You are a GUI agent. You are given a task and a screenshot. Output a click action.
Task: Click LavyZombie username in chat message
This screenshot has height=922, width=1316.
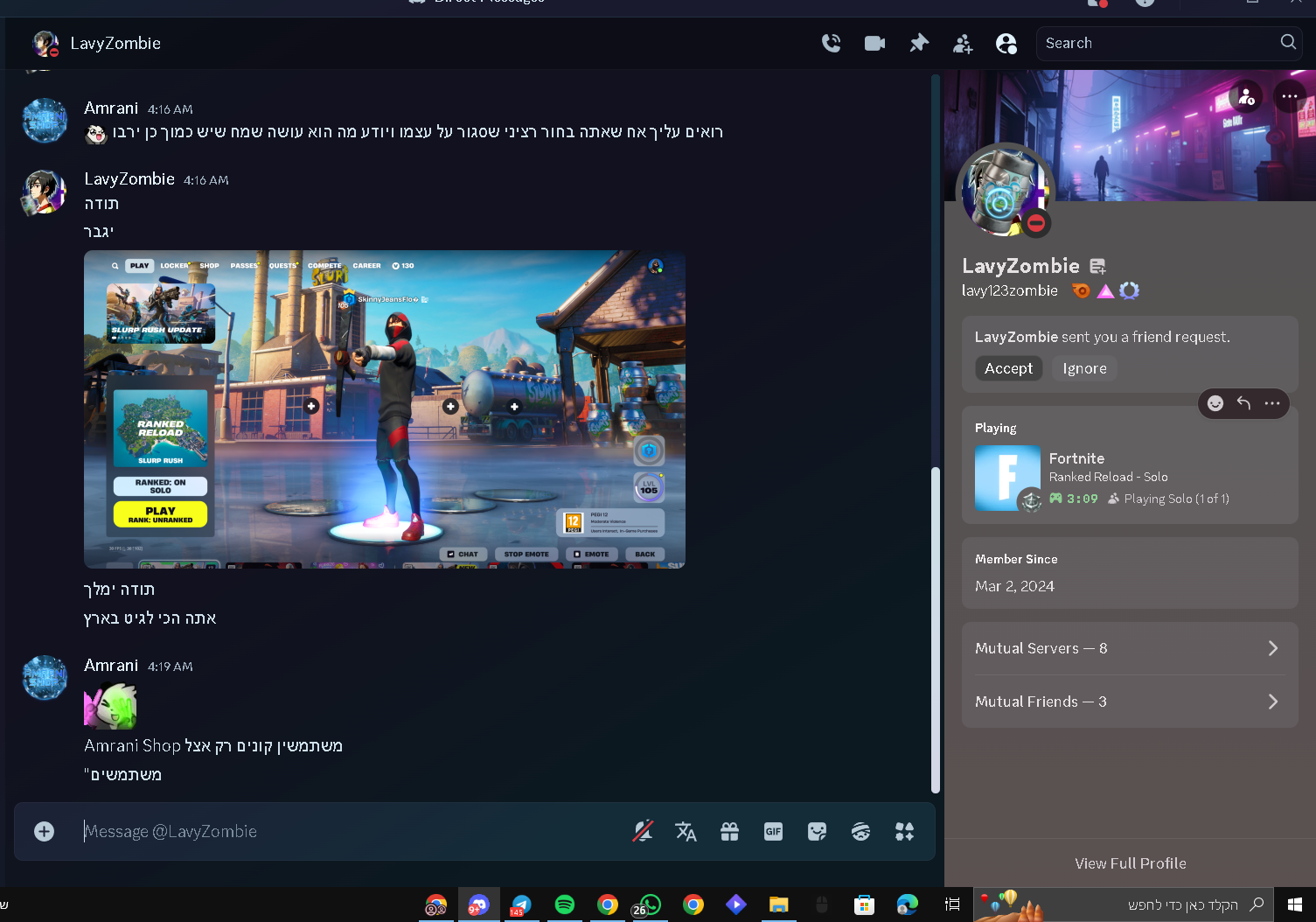pos(129,178)
